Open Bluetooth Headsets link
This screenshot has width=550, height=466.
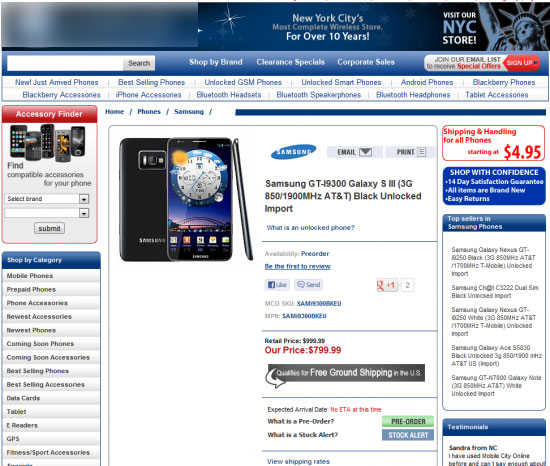tap(229, 95)
